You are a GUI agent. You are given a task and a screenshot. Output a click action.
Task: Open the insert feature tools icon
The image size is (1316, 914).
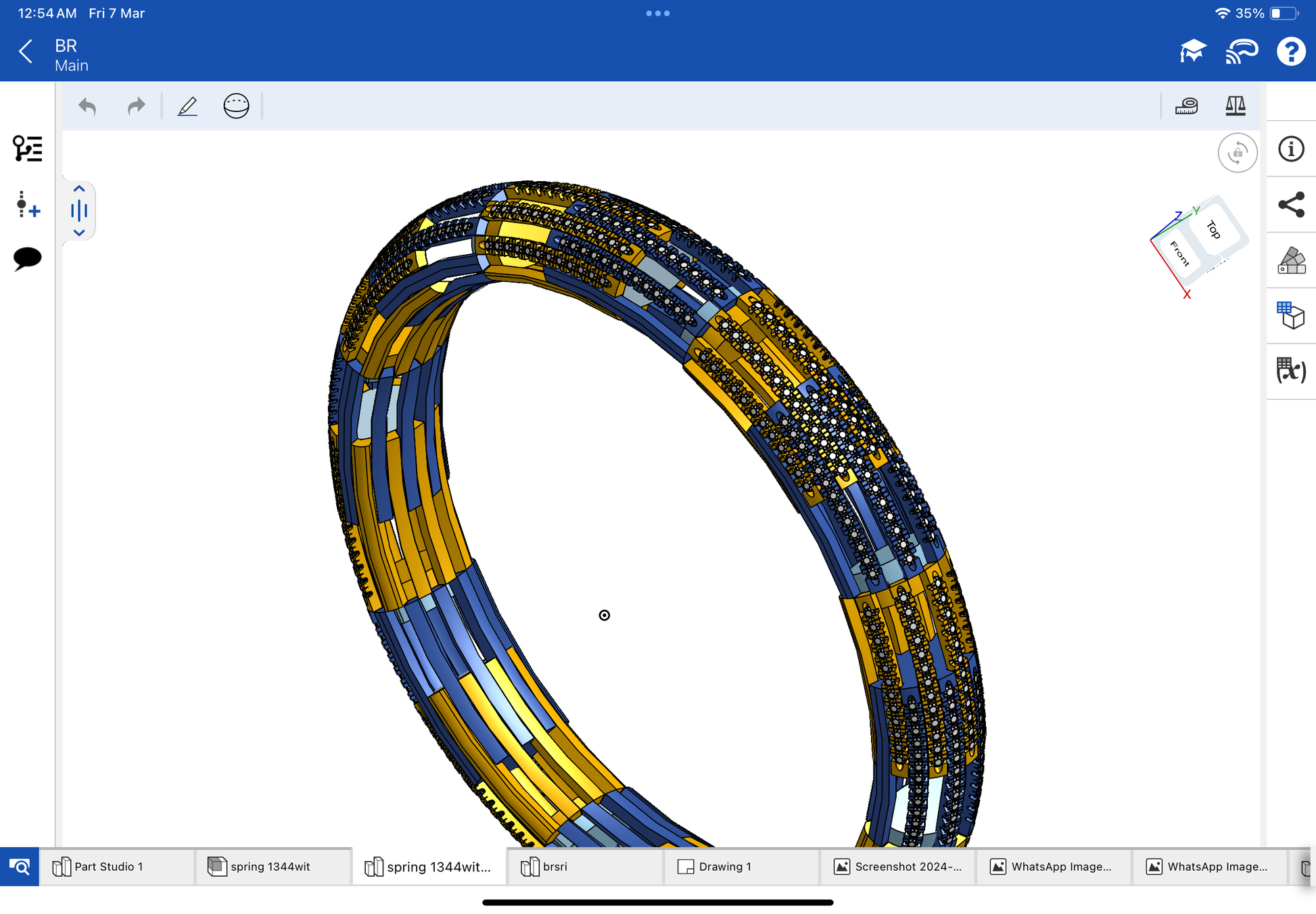pos(27,205)
